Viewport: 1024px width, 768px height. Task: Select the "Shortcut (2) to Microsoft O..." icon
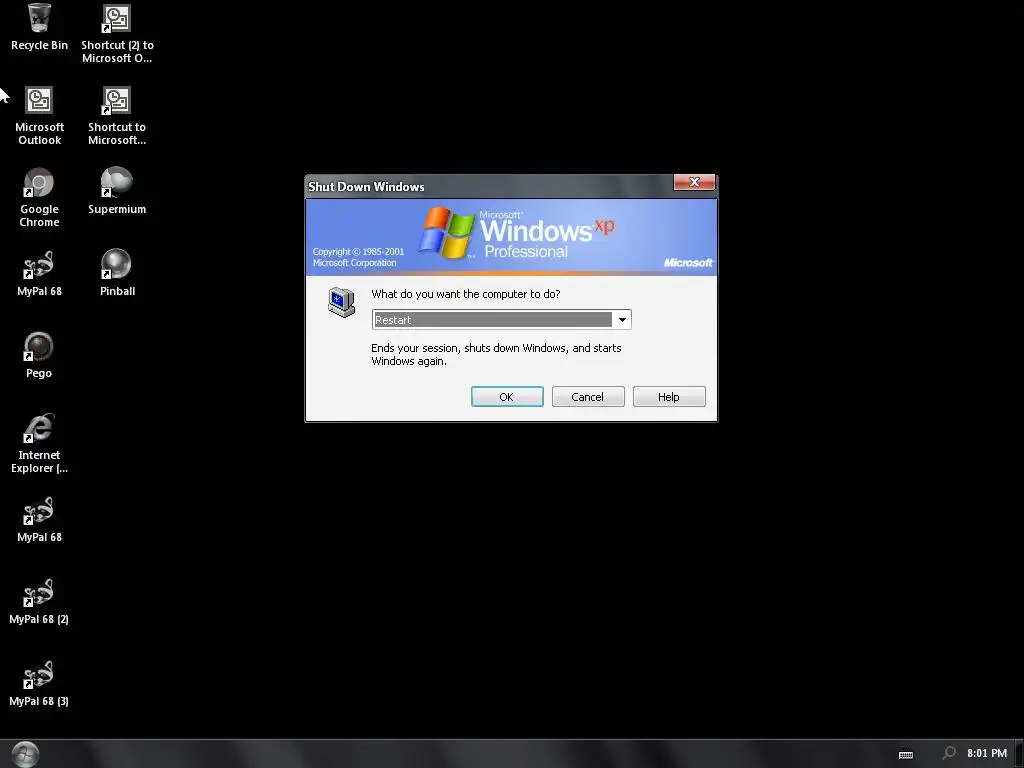(x=117, y=33)
